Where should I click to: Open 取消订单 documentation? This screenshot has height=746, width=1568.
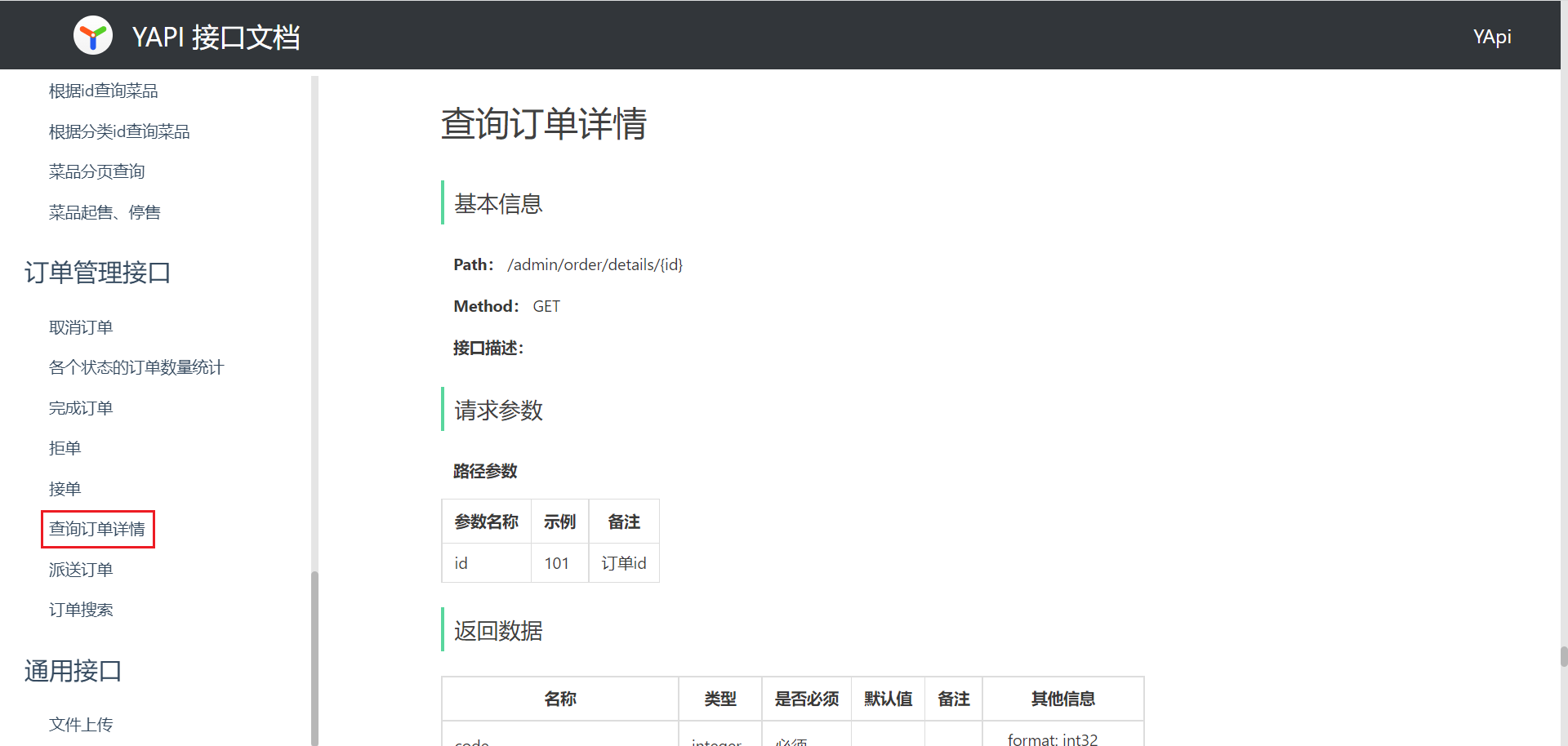80,326
